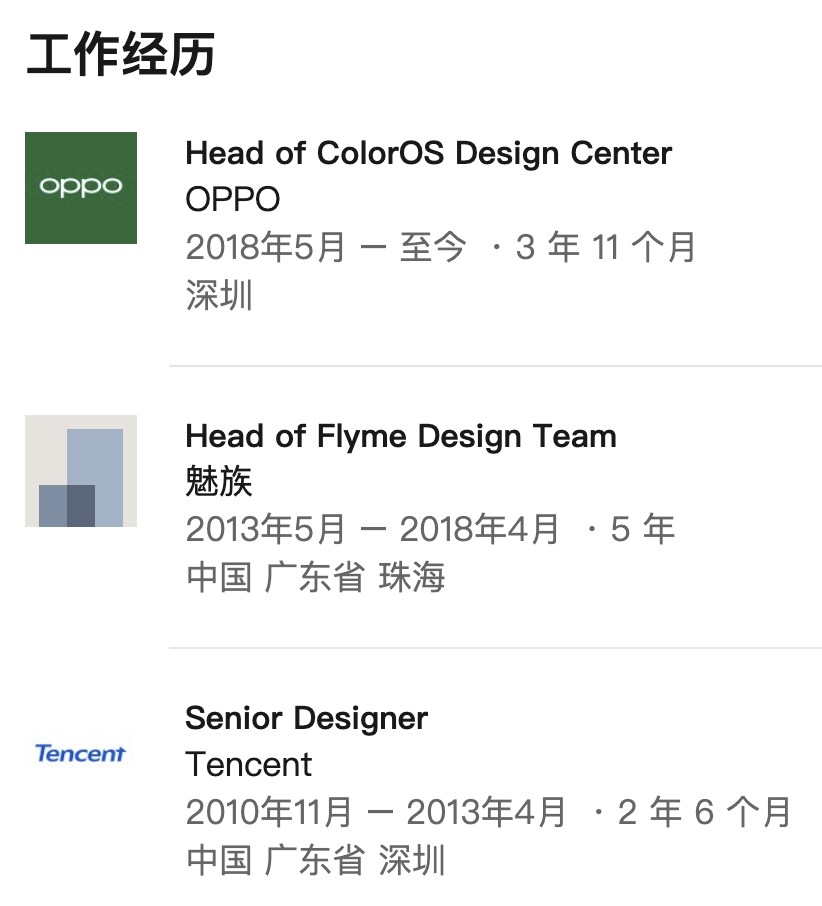Click the 魅族 company name
Viewport: 822px width, 906px height.
point(219,481)
